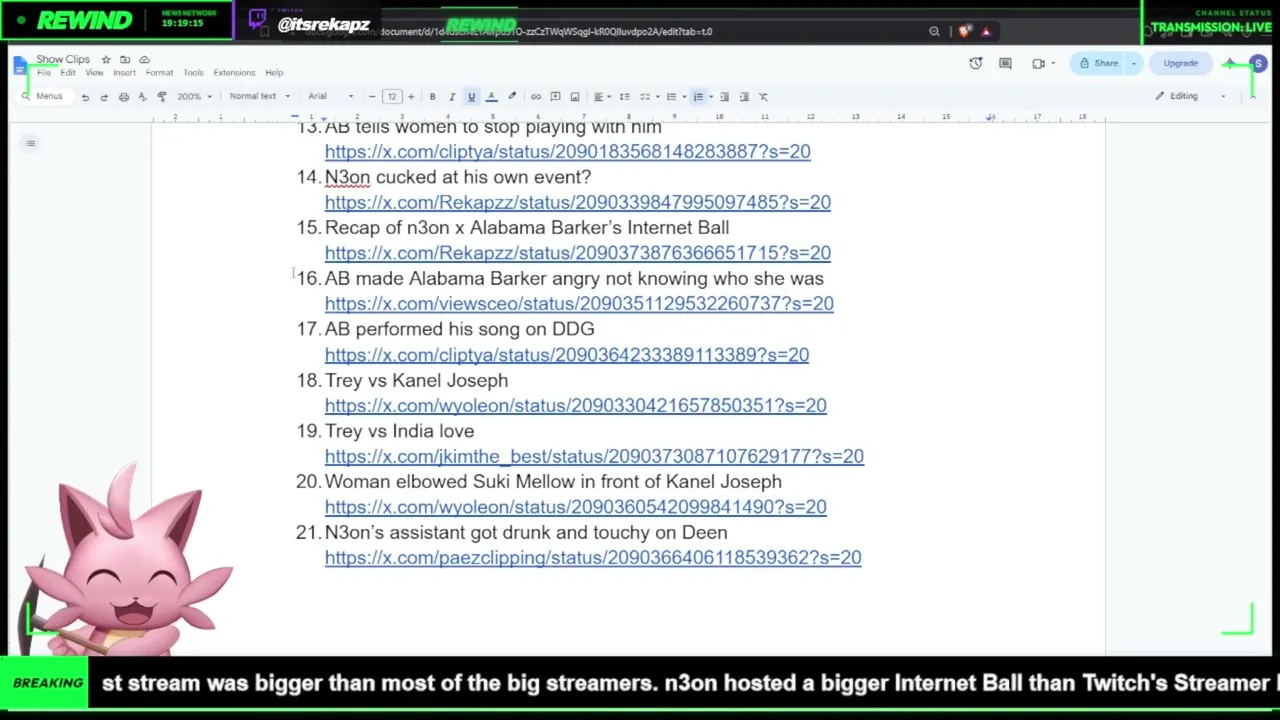
Task: Open the Edit menu
Action: tap(67, 73)
